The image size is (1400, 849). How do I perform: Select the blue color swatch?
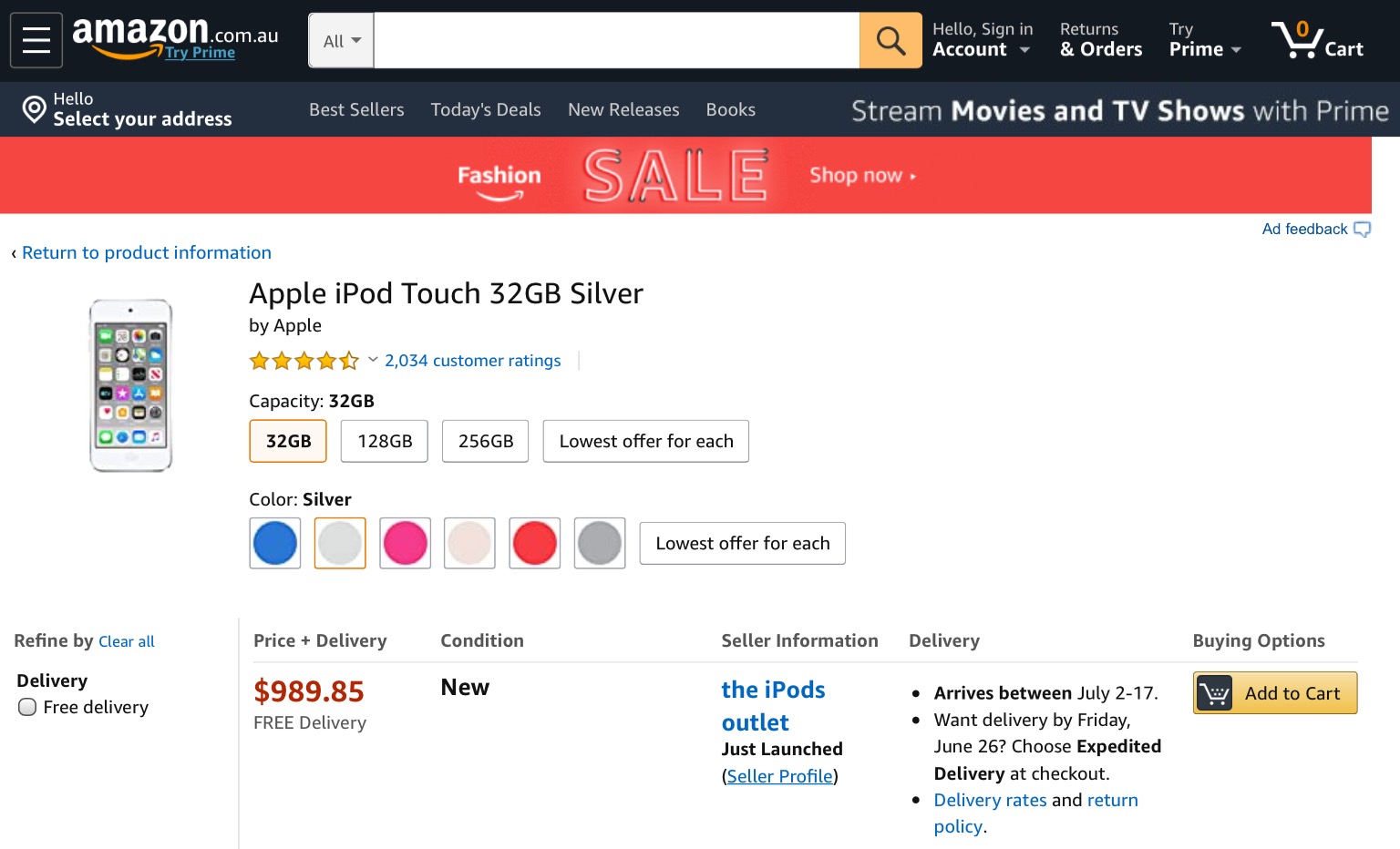275,543
